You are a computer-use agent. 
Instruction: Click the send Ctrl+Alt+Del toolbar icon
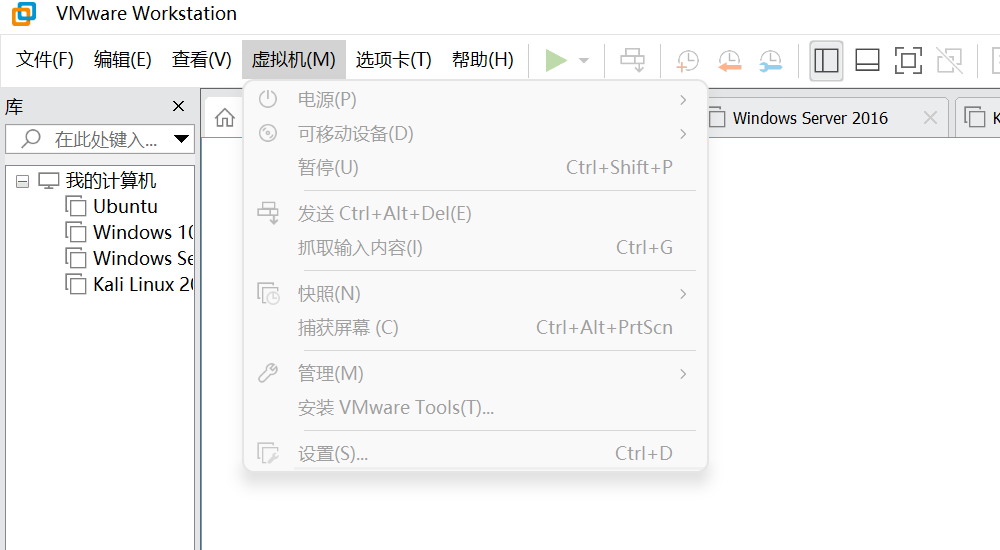click(633, 60)
